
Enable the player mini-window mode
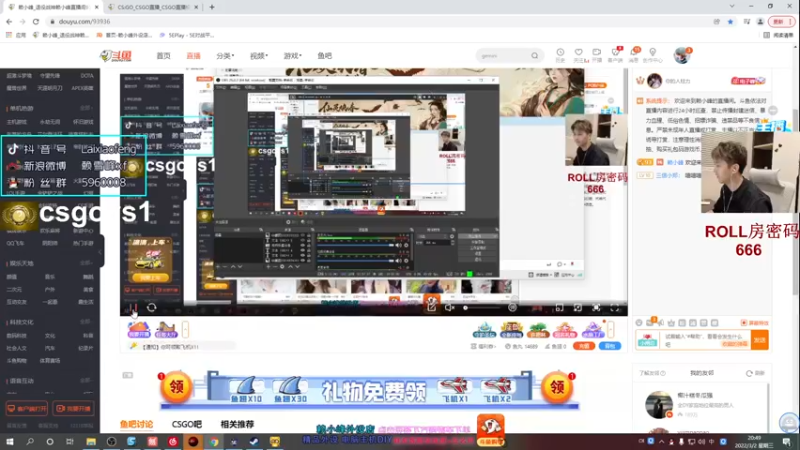click(x=560, y=308)
